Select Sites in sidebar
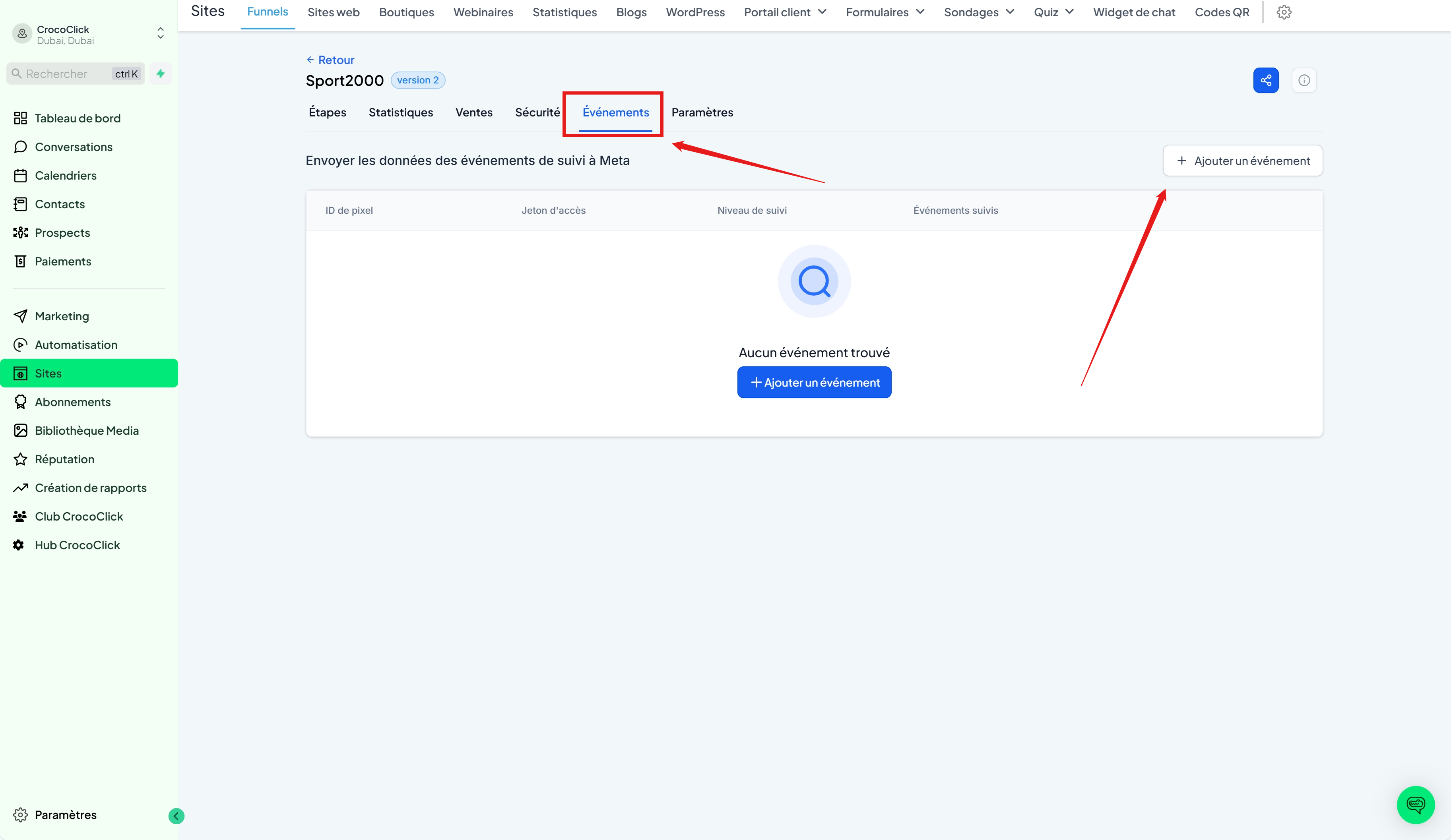Image resolution: width=1451 pixels, height=840 pixels. 89,374
